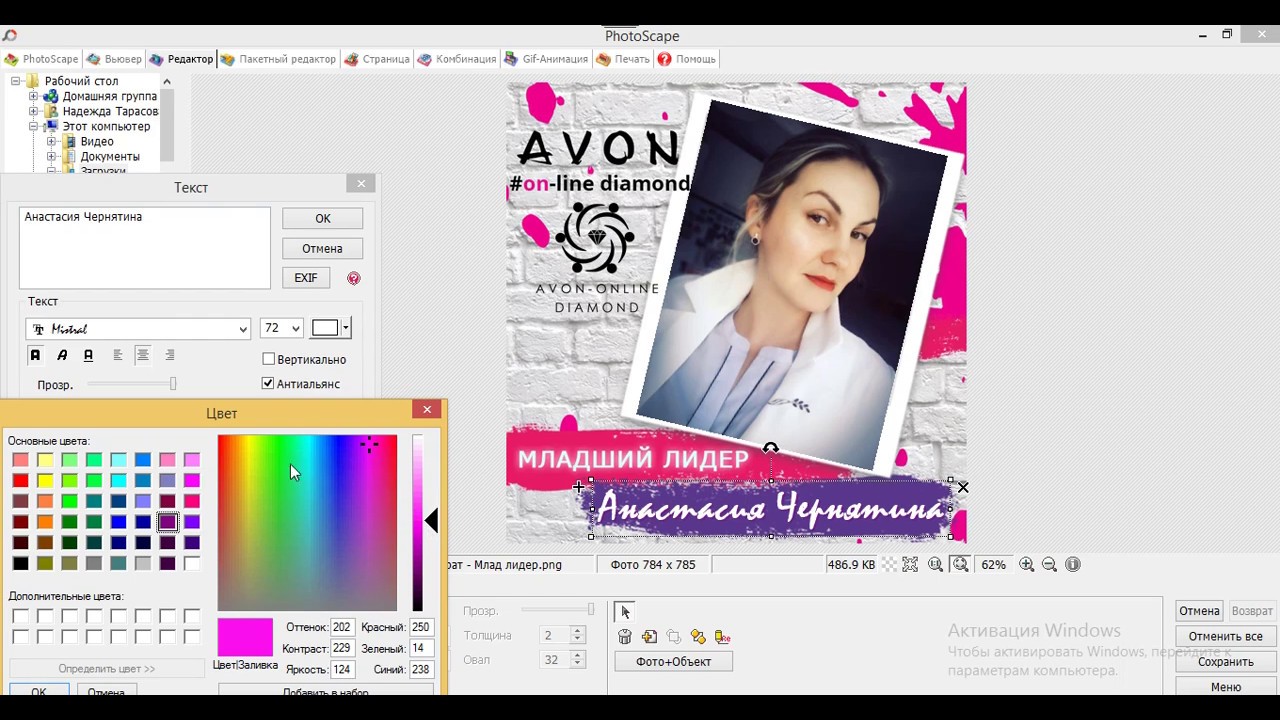Click the Сохранить button
The width and height of the screenshot is (1280, 720).
point(1225,662)
